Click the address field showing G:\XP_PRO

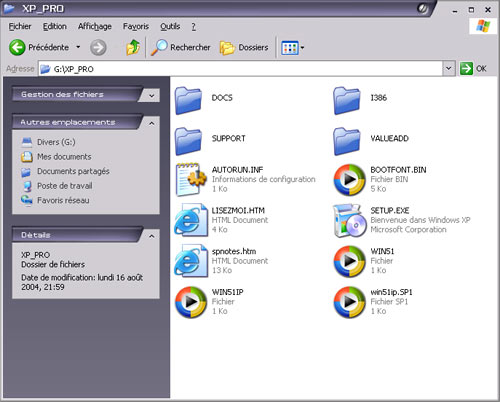pyautogui.click(x=240, y=69)
